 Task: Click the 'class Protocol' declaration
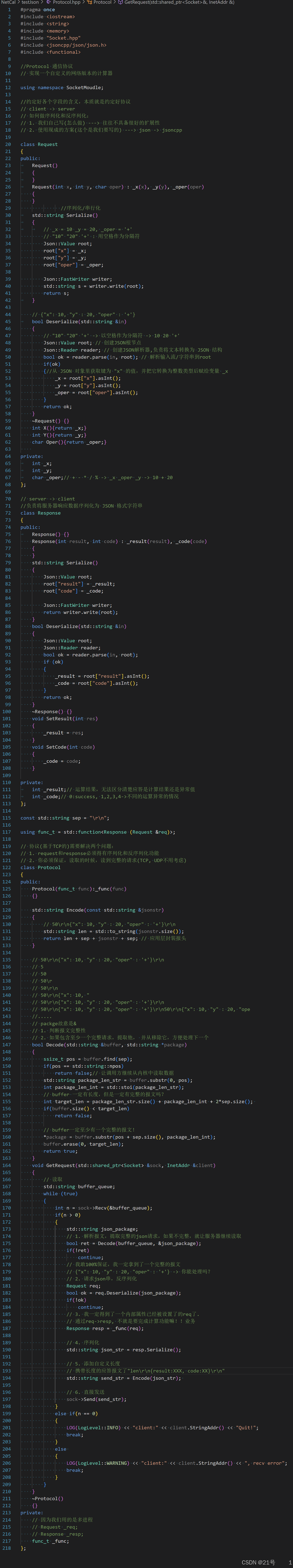tap(41, 867)
